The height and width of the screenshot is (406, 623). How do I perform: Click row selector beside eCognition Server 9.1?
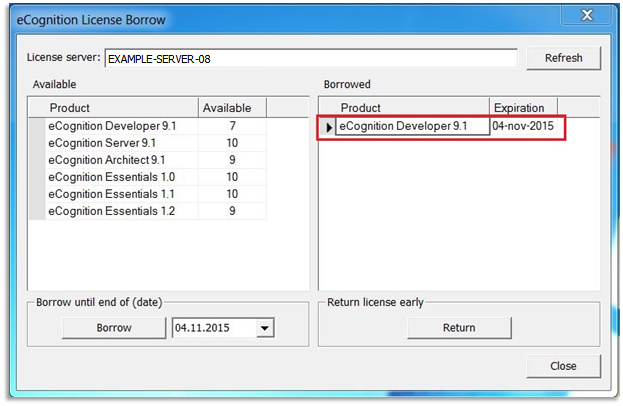[37, 143]
